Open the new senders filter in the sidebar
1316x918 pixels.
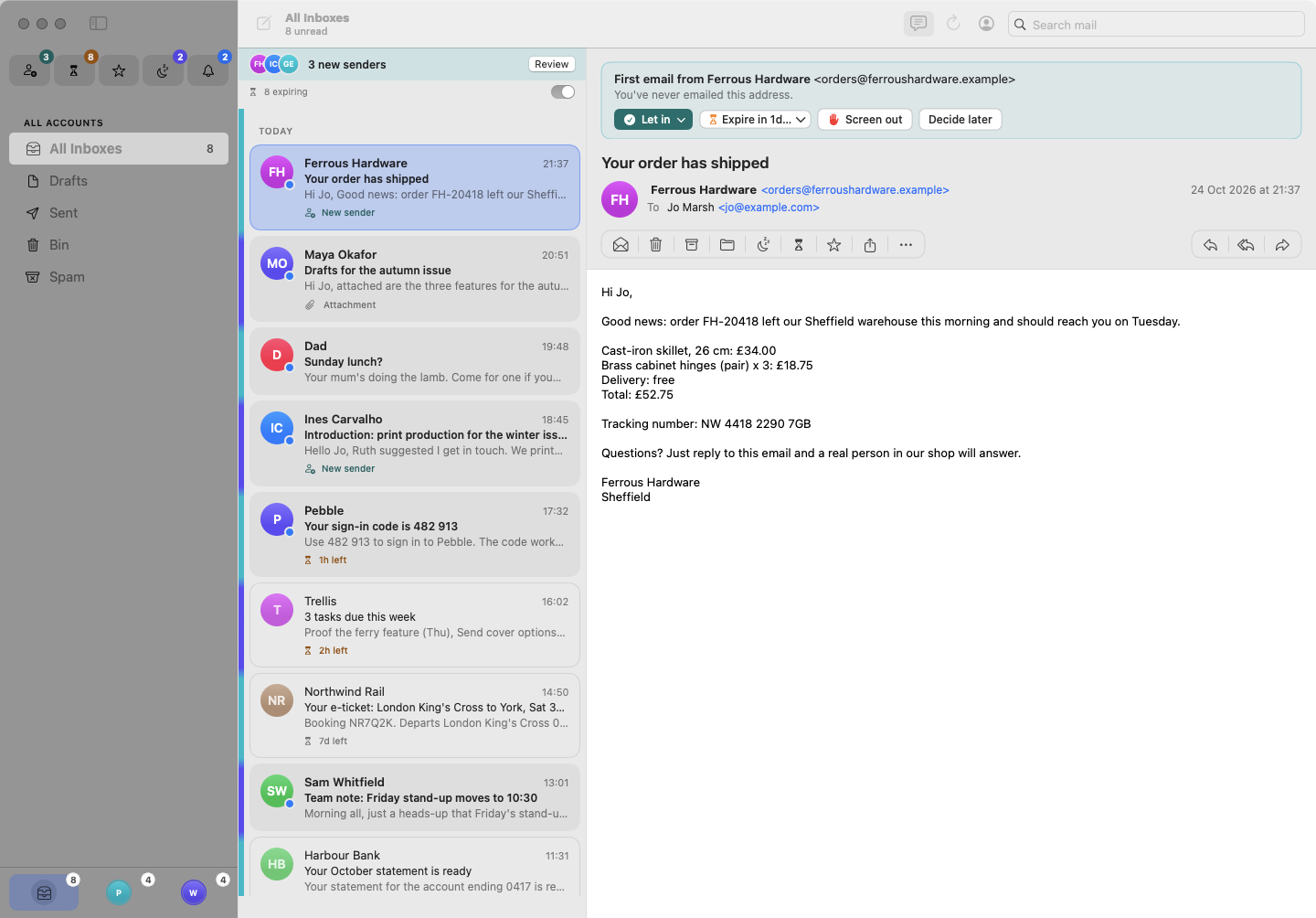coord(30,70)
